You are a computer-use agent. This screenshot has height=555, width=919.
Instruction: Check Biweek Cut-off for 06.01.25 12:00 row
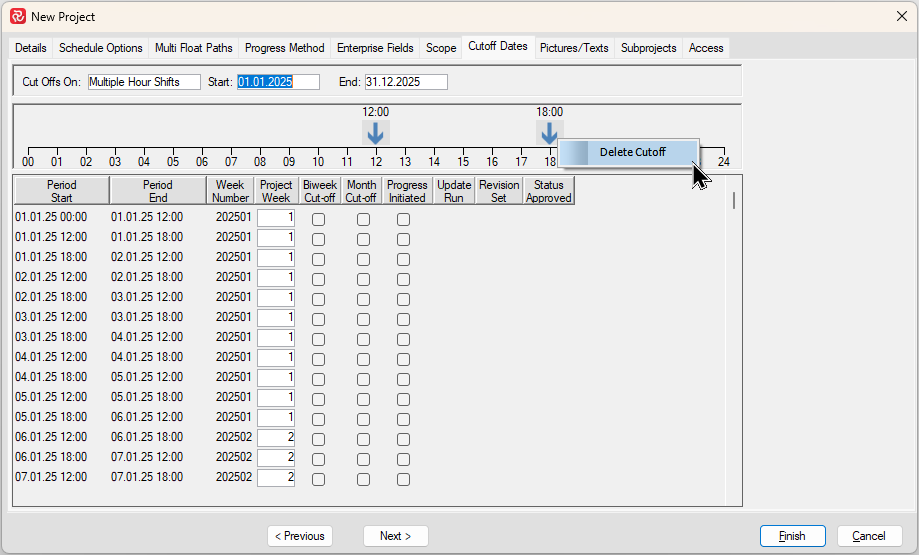(x=318, y=439)
